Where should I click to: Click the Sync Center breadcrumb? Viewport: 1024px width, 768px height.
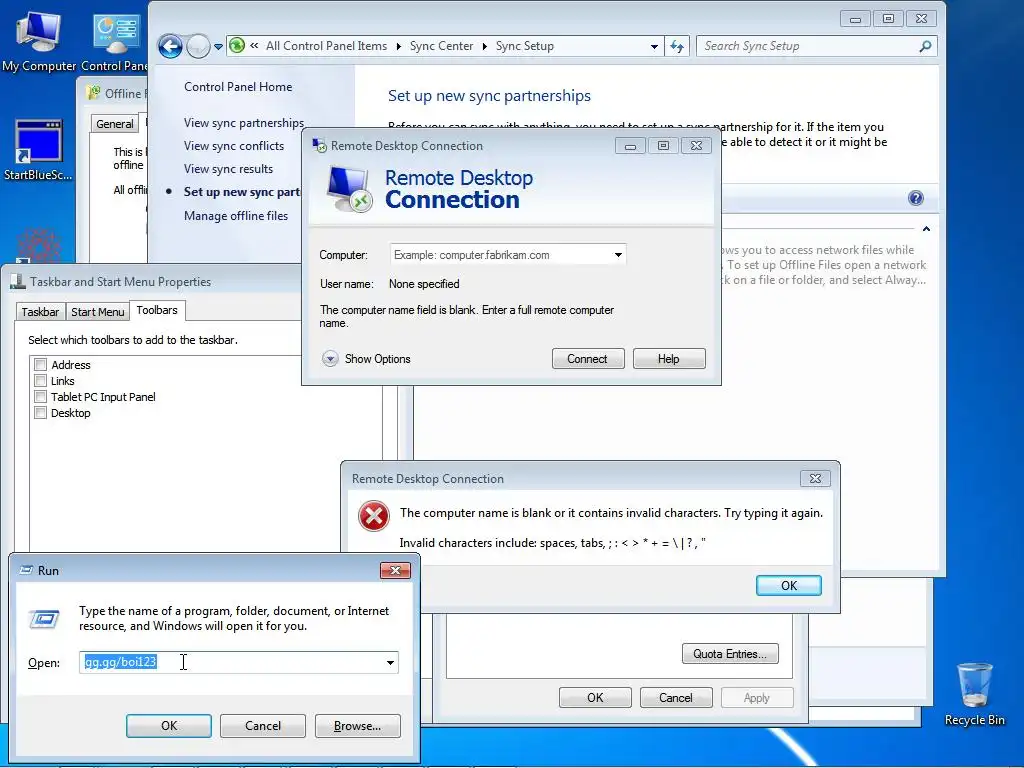441,46
